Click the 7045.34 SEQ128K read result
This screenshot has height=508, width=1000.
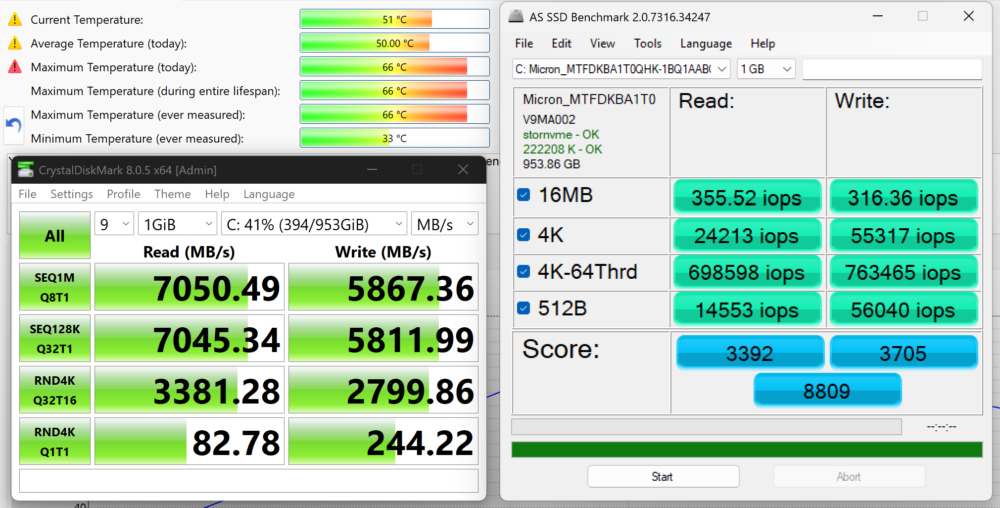189,338
